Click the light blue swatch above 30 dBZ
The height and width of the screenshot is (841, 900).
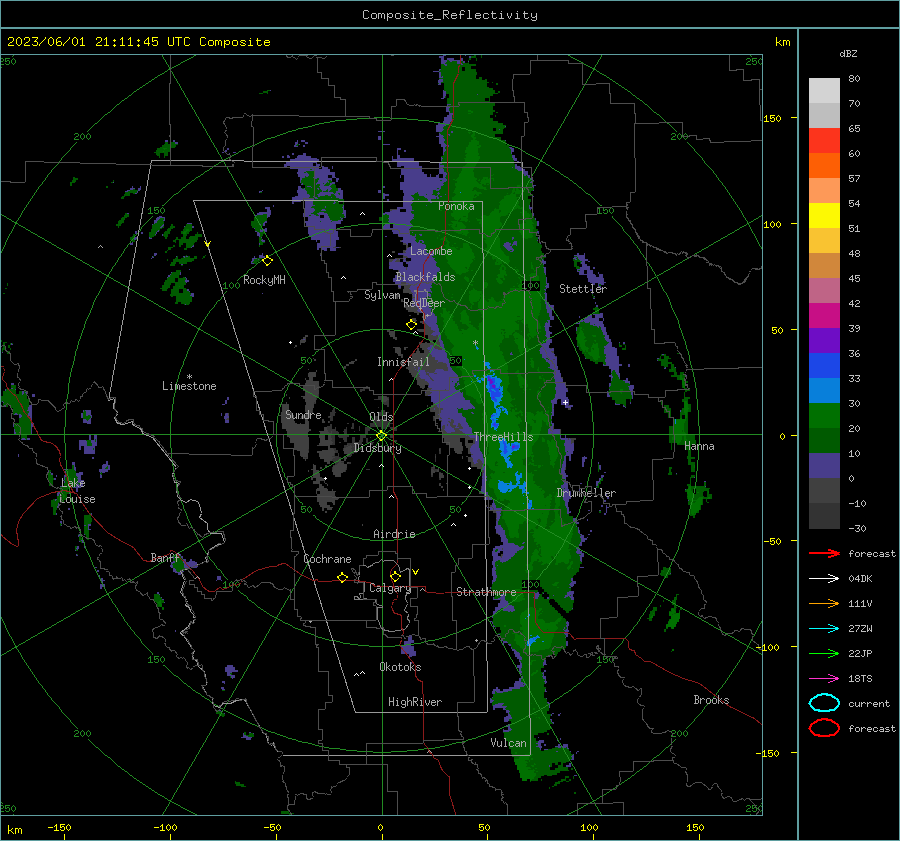tap(824, 390)
